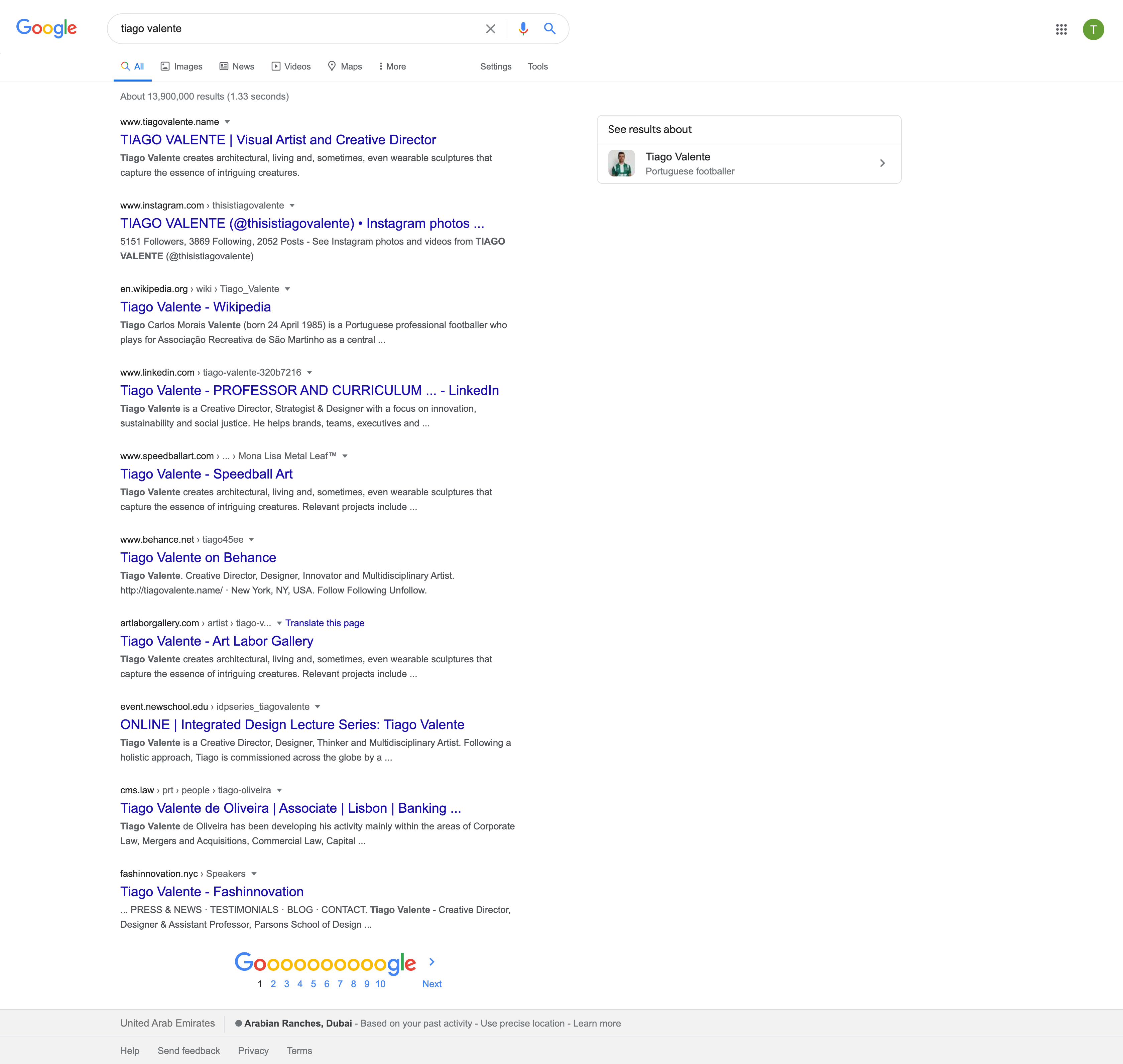
Task: Click the Google logo
Action: (x=46, y=28)
